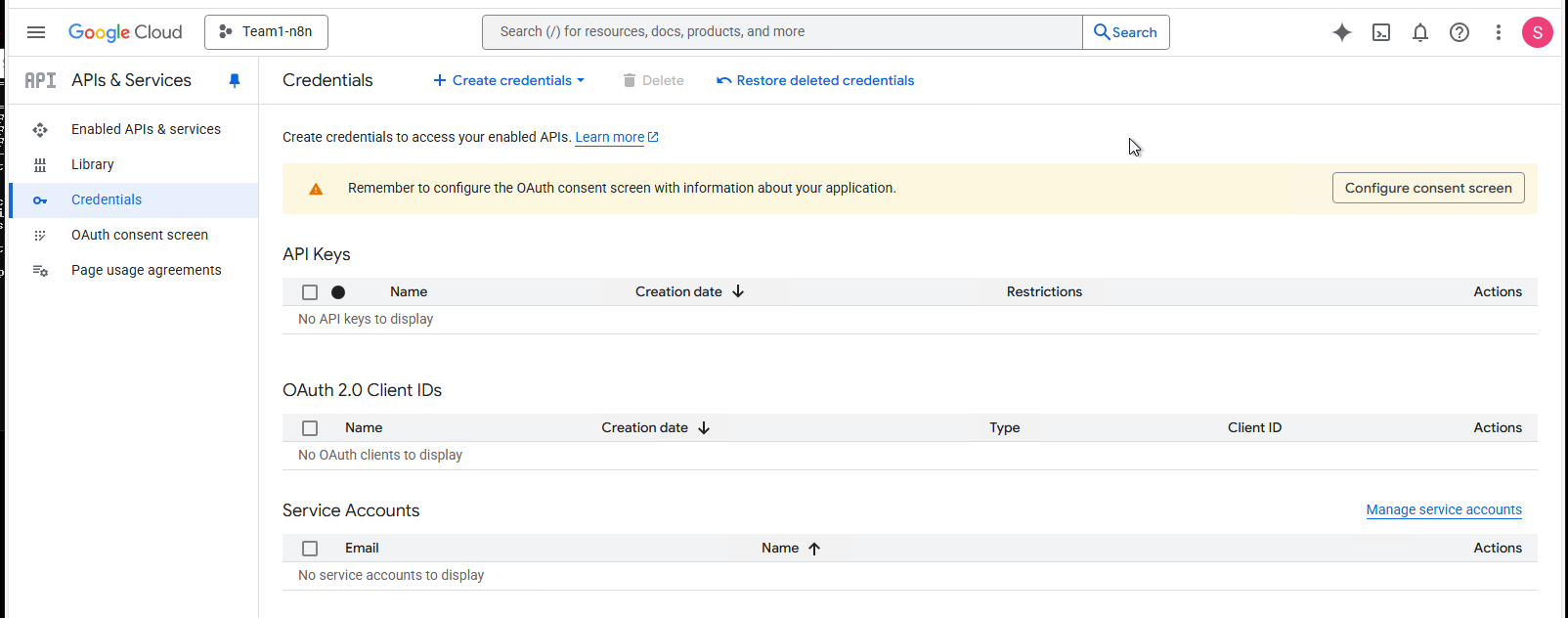Open the notifications bell
This screenshot has height=618, width=1568.
pyautogui.click(x=1420, y=32)
